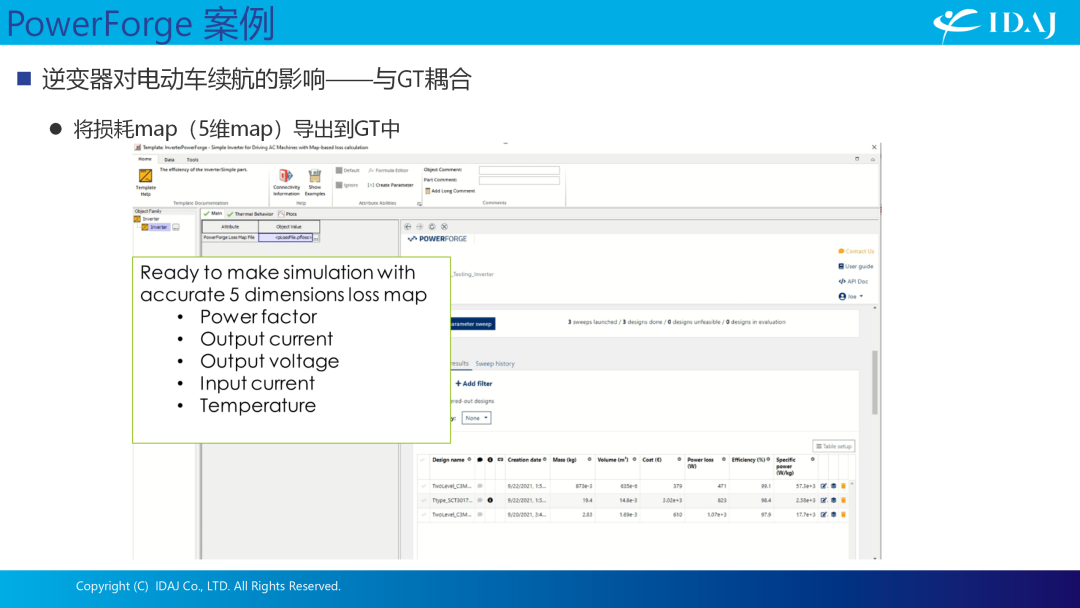Click the Part Comment input field

pyautogui.click(x=519, y=180)
